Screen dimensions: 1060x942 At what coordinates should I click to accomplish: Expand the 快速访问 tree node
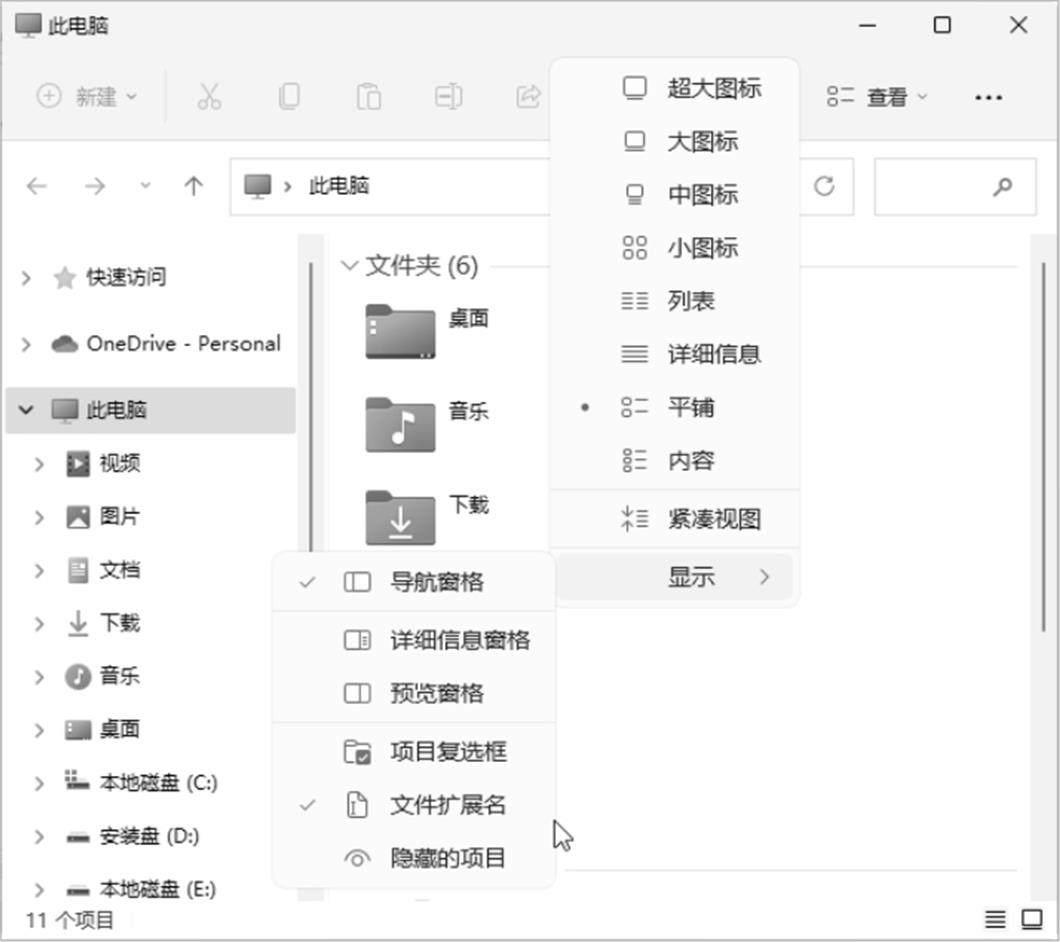[26, 278]
